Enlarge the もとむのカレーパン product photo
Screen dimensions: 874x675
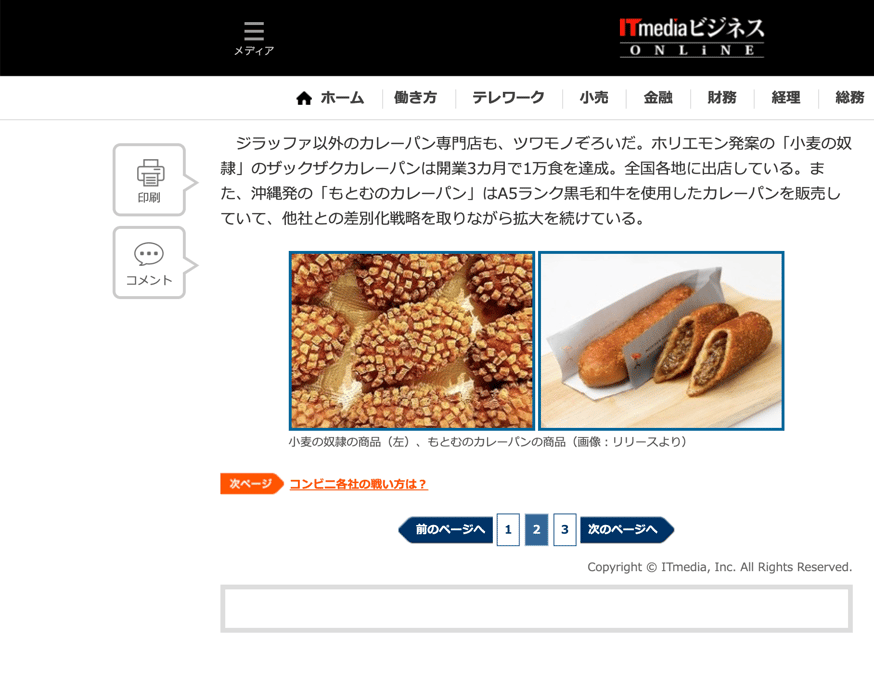click(x=661, y=341)
